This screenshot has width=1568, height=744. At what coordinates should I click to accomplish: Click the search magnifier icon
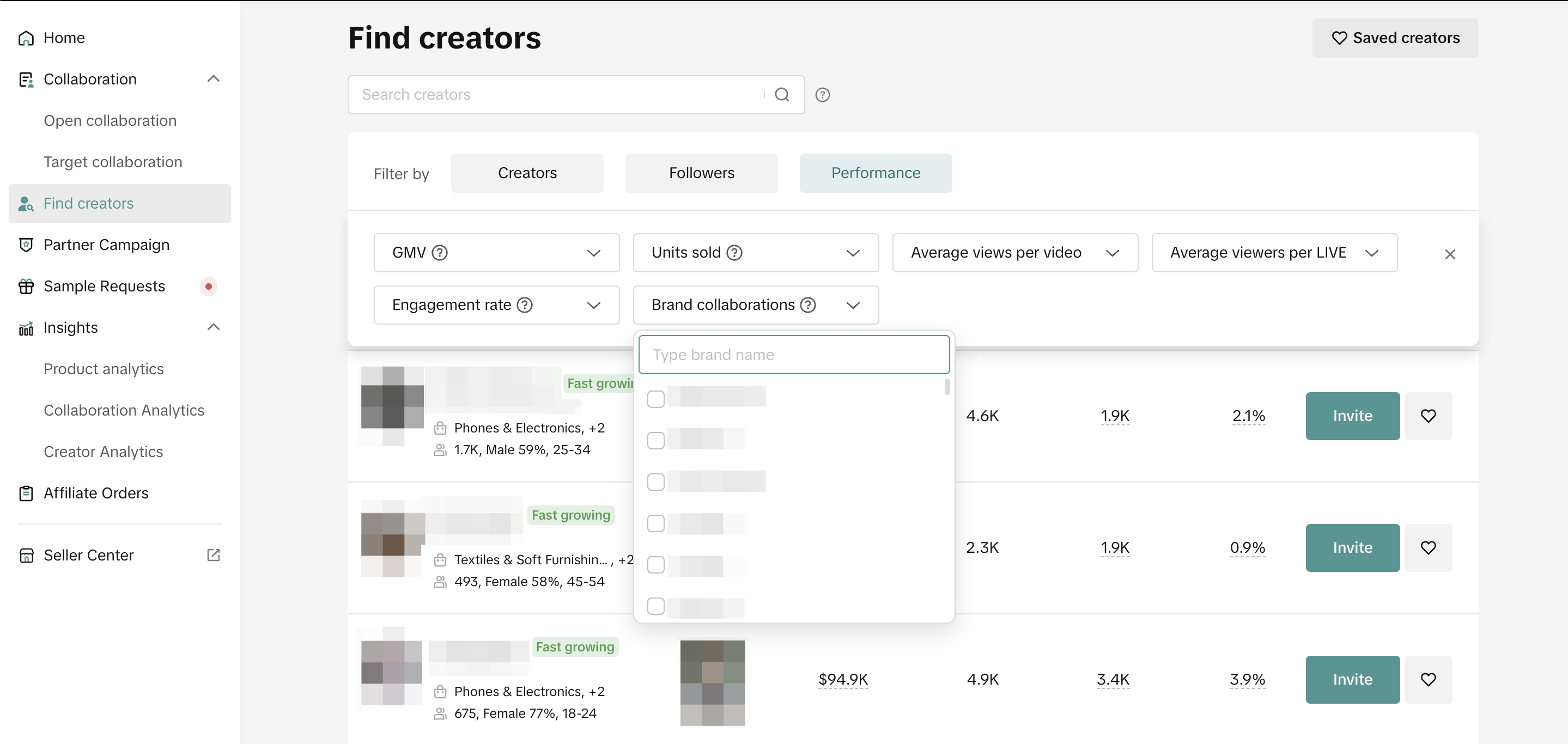[x=782, y=95]
